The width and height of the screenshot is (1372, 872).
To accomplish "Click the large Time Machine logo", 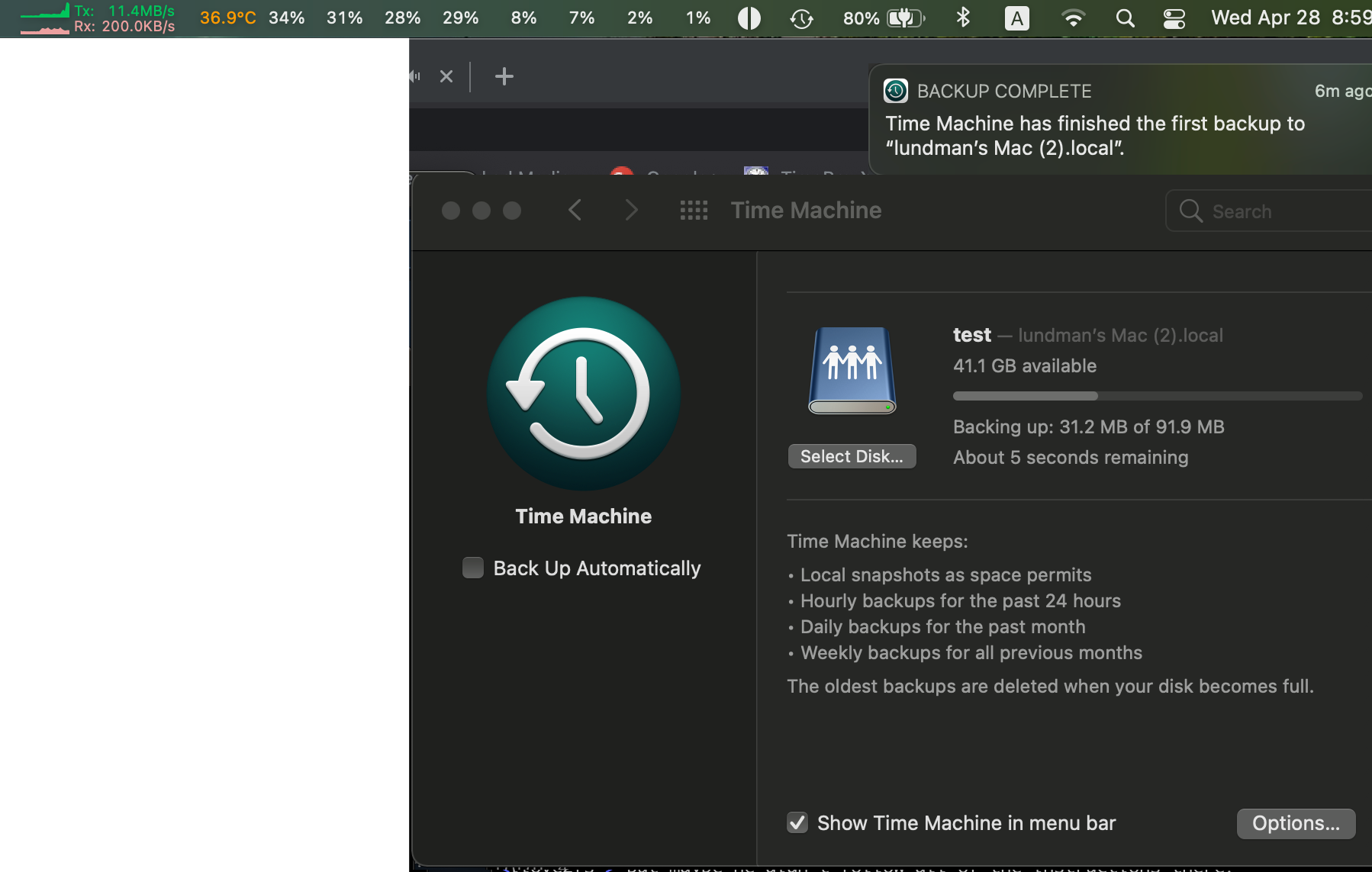I will [584, 393].
